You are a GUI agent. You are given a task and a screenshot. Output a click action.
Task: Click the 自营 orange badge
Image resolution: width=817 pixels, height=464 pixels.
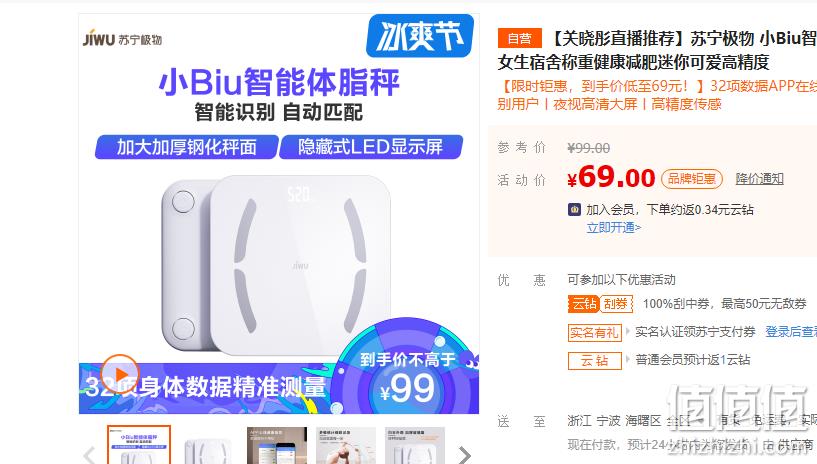point(519,39)
